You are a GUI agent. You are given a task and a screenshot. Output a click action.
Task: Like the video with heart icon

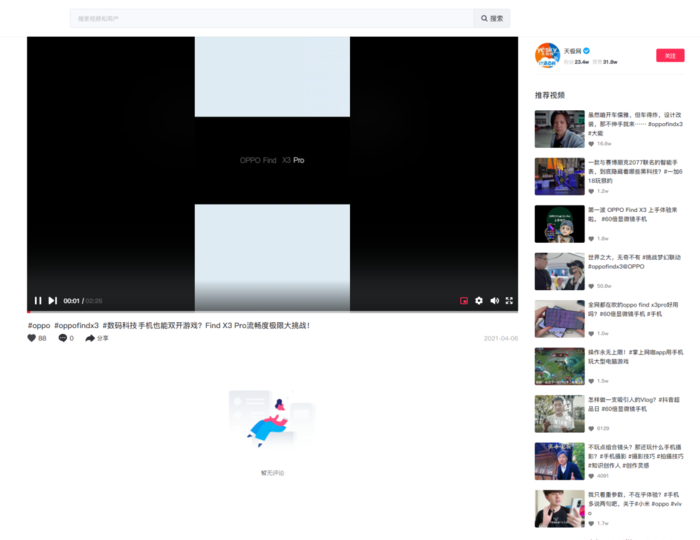31,338
